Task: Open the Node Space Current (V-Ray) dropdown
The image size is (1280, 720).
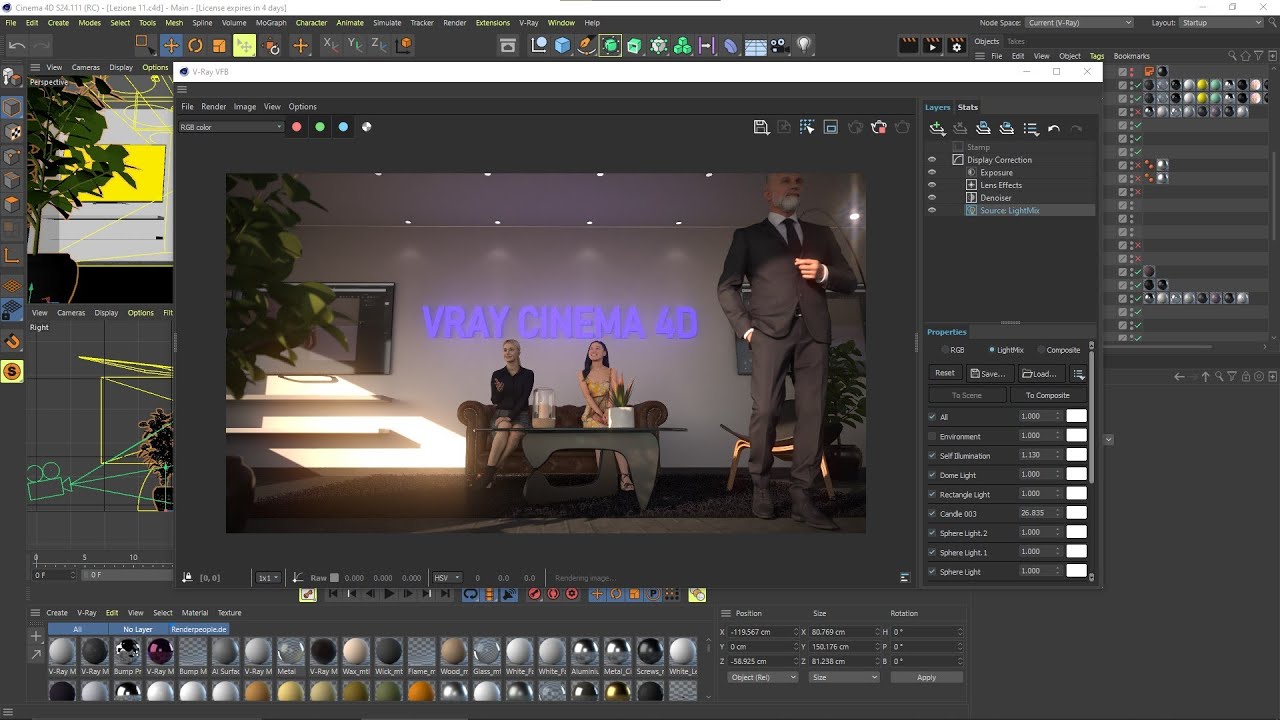Action: point(1080,22)
